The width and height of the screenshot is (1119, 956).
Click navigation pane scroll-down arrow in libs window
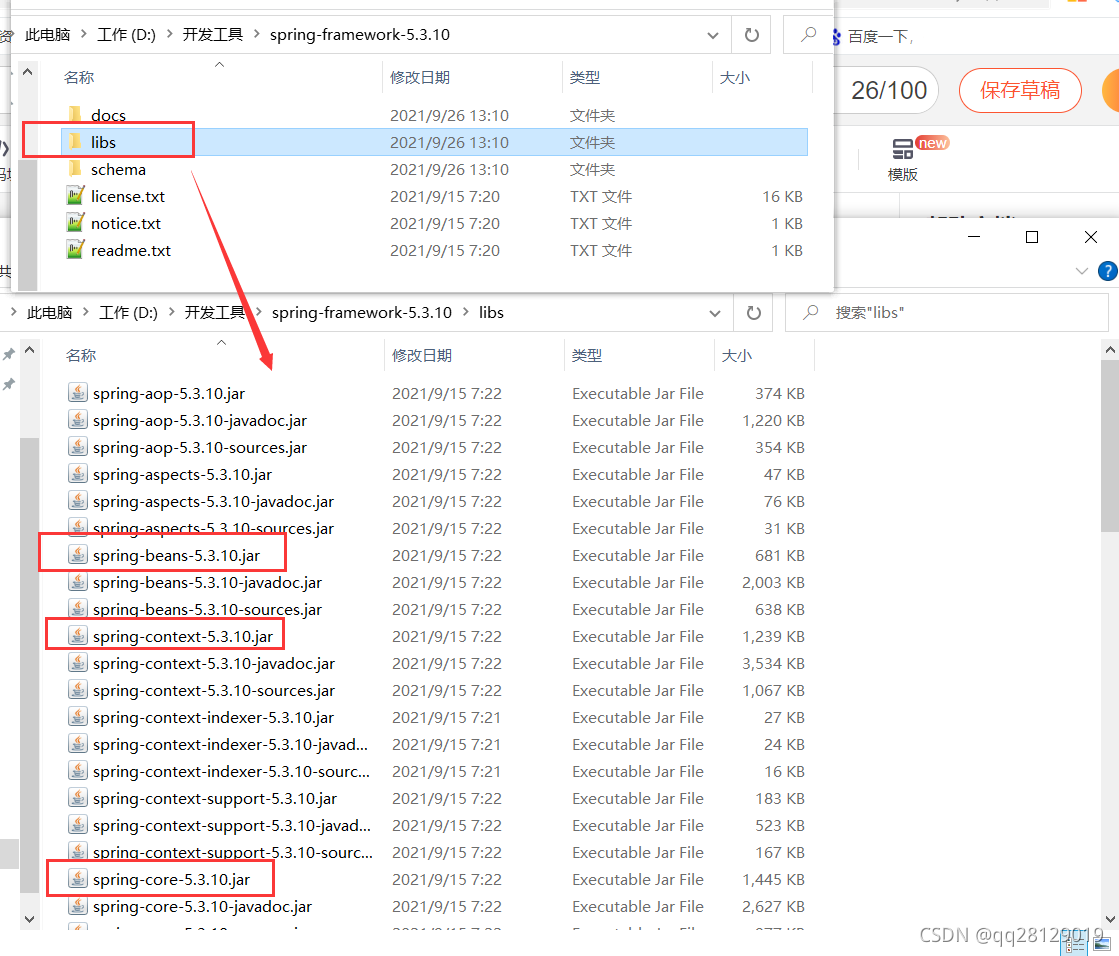[29, 919]
